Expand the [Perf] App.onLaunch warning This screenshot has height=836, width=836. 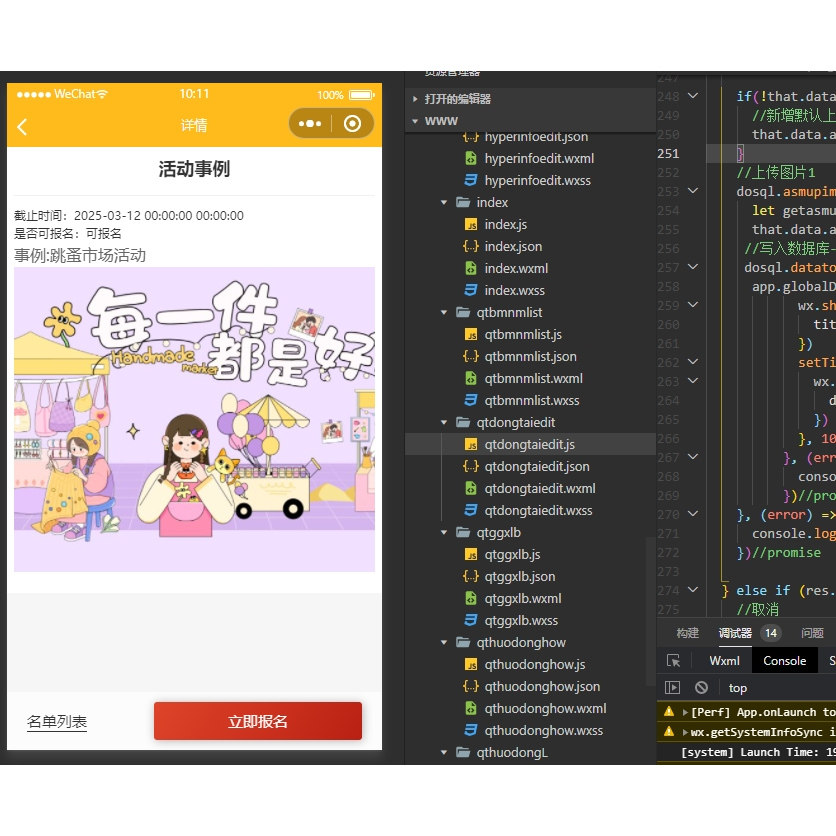(685, 712)
